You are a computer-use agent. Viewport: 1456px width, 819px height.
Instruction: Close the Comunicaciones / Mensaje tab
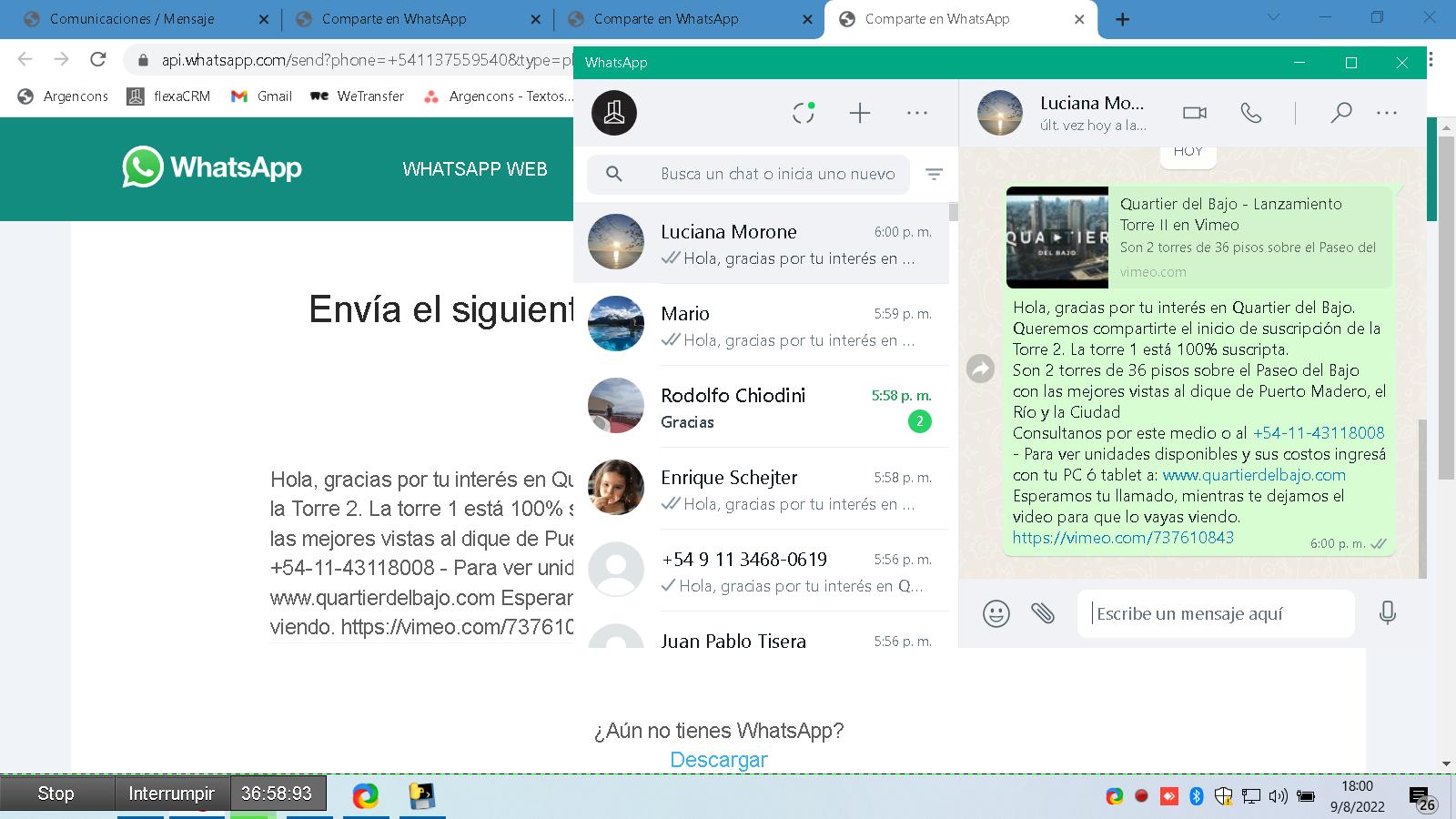click(x=263, y=19)
